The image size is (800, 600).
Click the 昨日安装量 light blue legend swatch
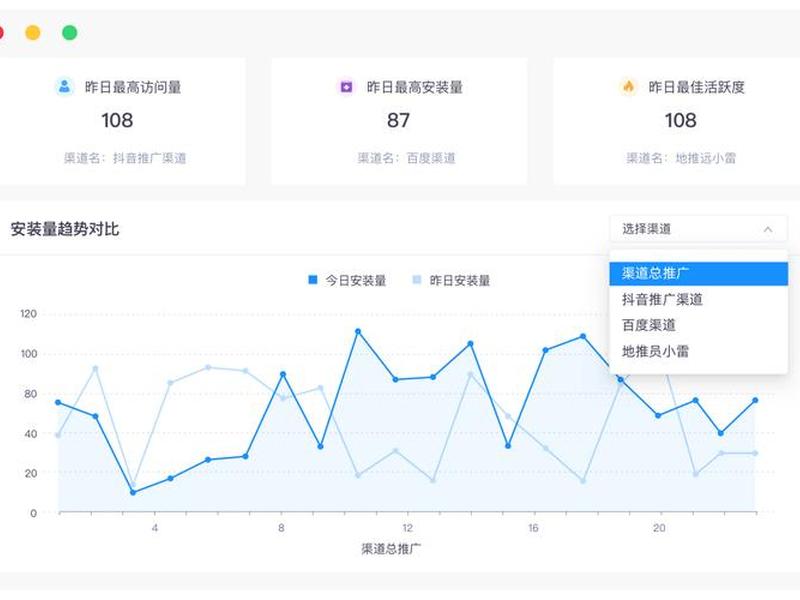[417, 280]
